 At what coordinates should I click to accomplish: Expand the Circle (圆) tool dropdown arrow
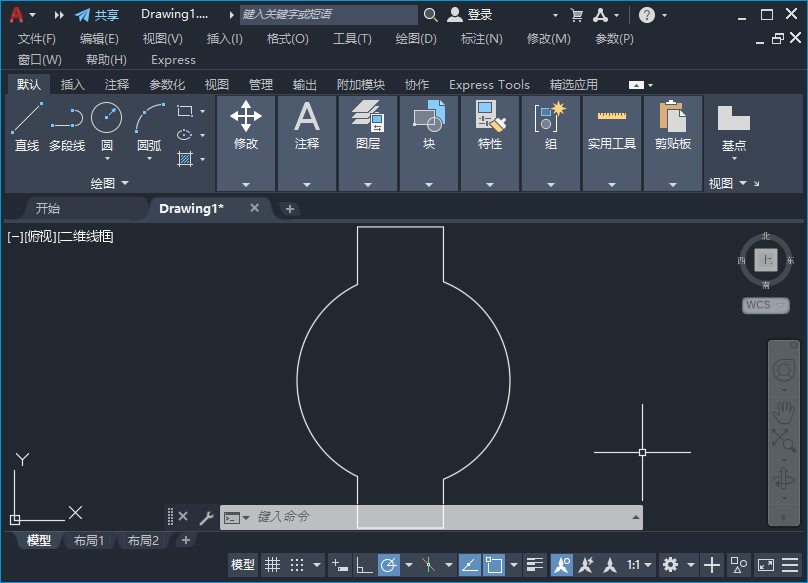(x=107, y=159)
